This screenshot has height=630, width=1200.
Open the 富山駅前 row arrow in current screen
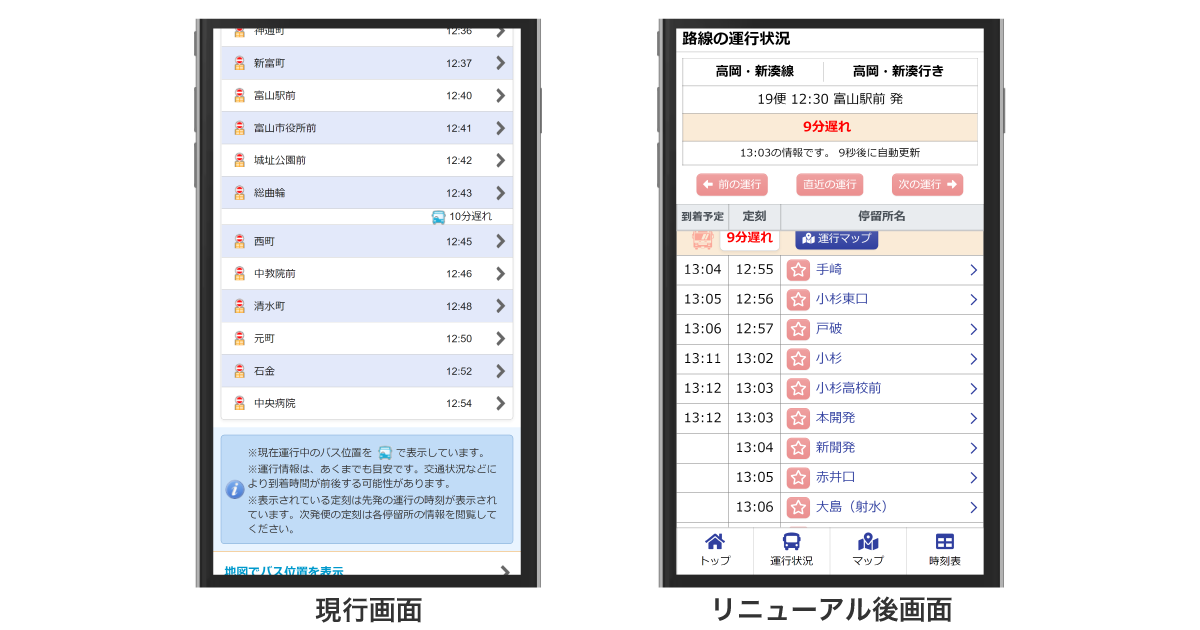tap(501, 95)
